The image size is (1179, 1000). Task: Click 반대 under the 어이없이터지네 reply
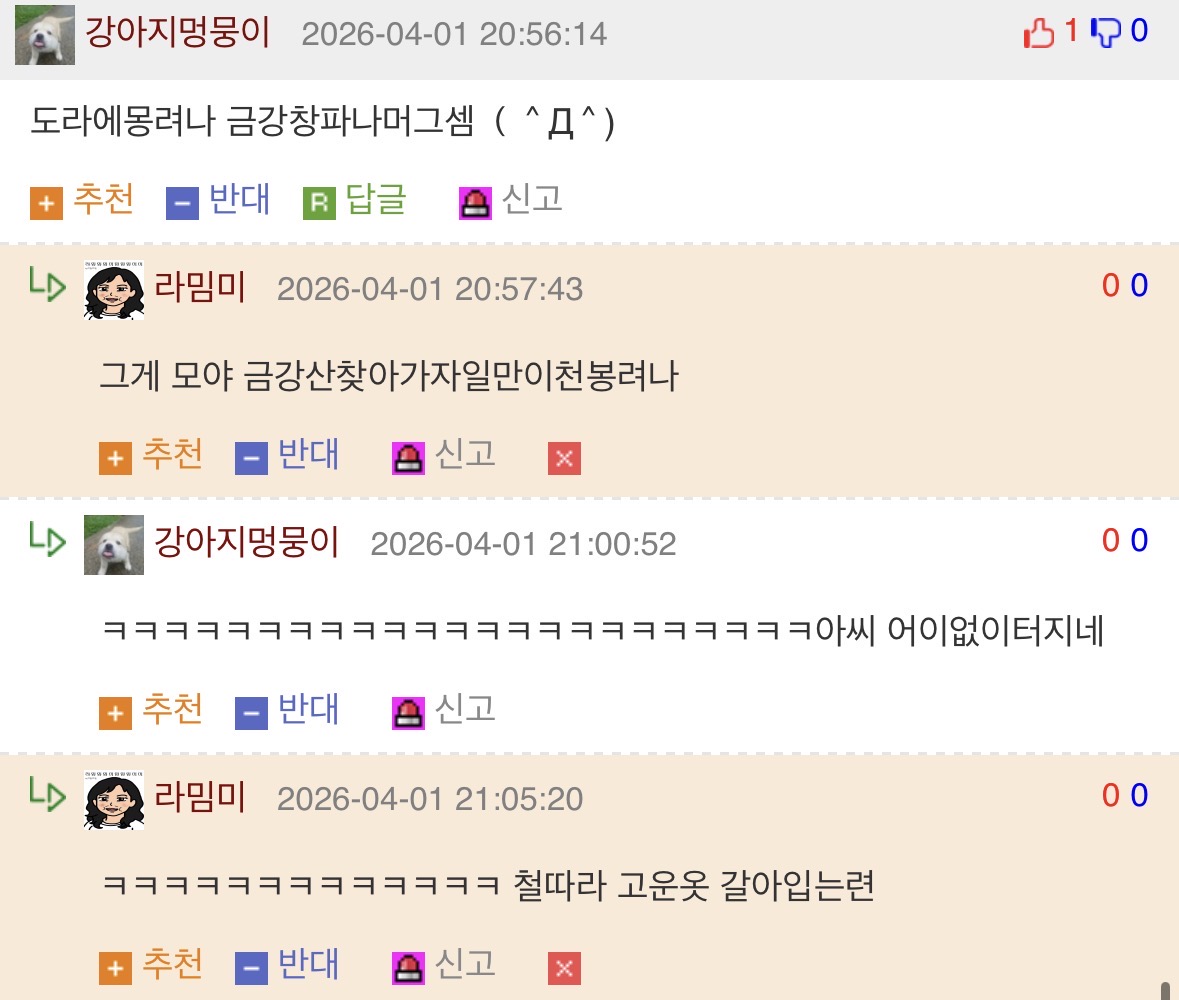pyautogui.click(x=287, y=710)
